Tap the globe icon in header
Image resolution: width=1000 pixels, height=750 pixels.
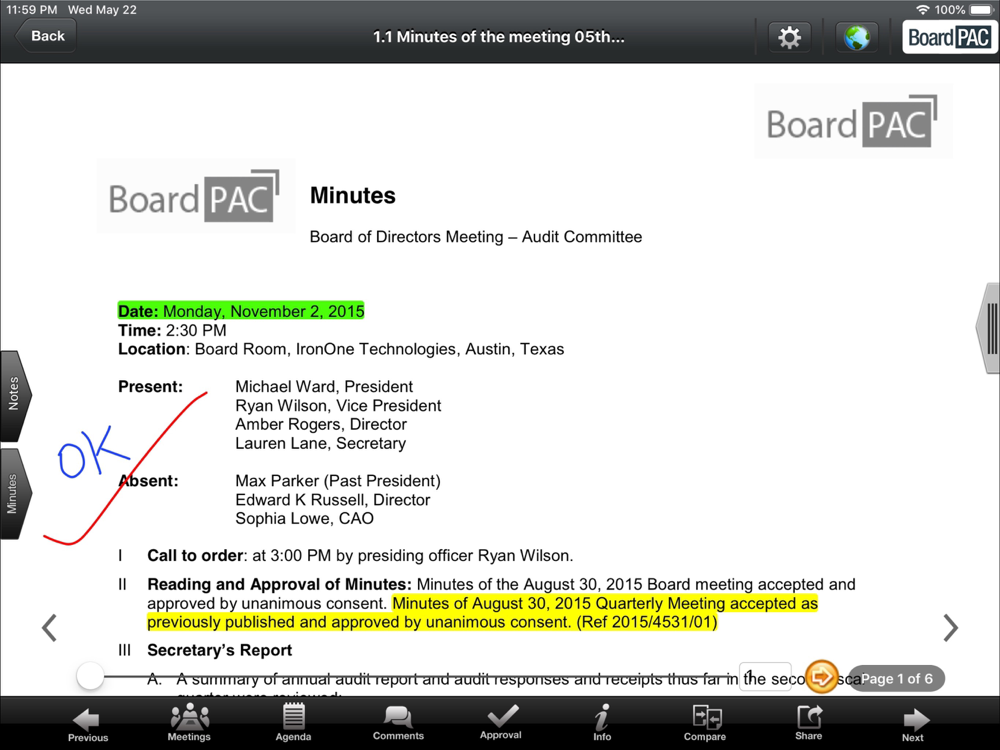(857, 37)
